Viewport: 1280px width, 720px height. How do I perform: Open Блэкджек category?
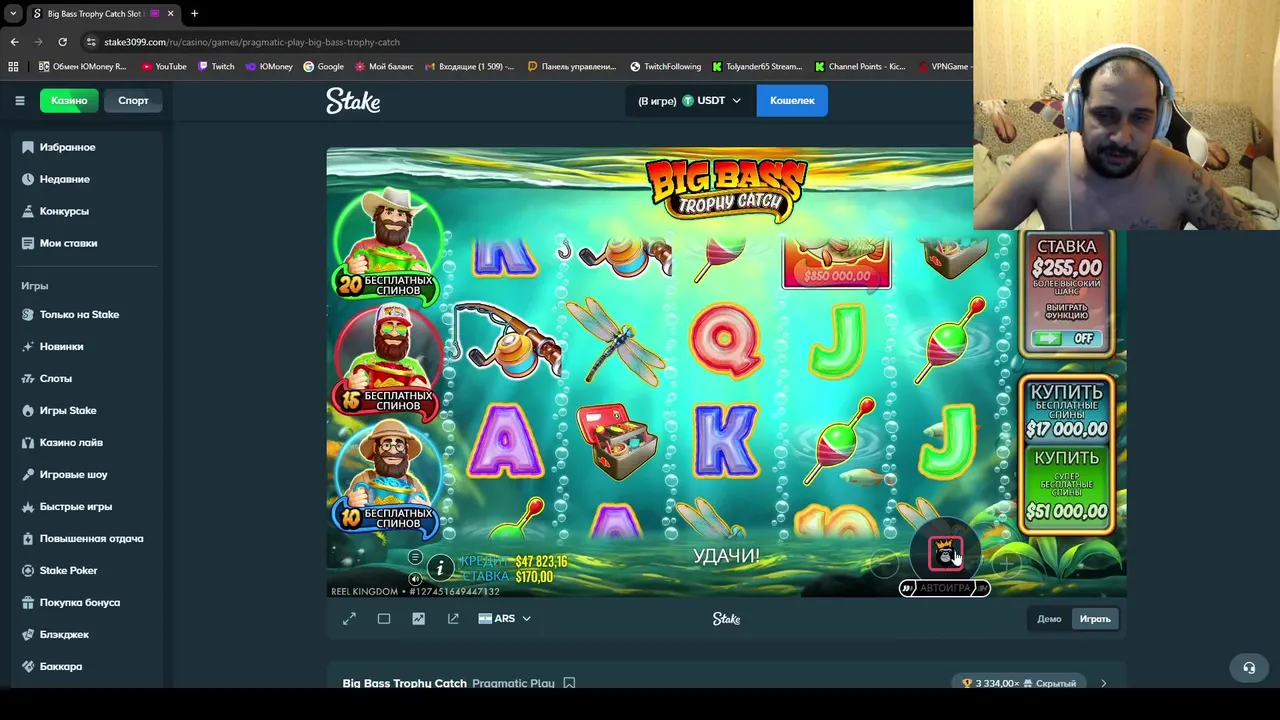[x=87, y=634]
